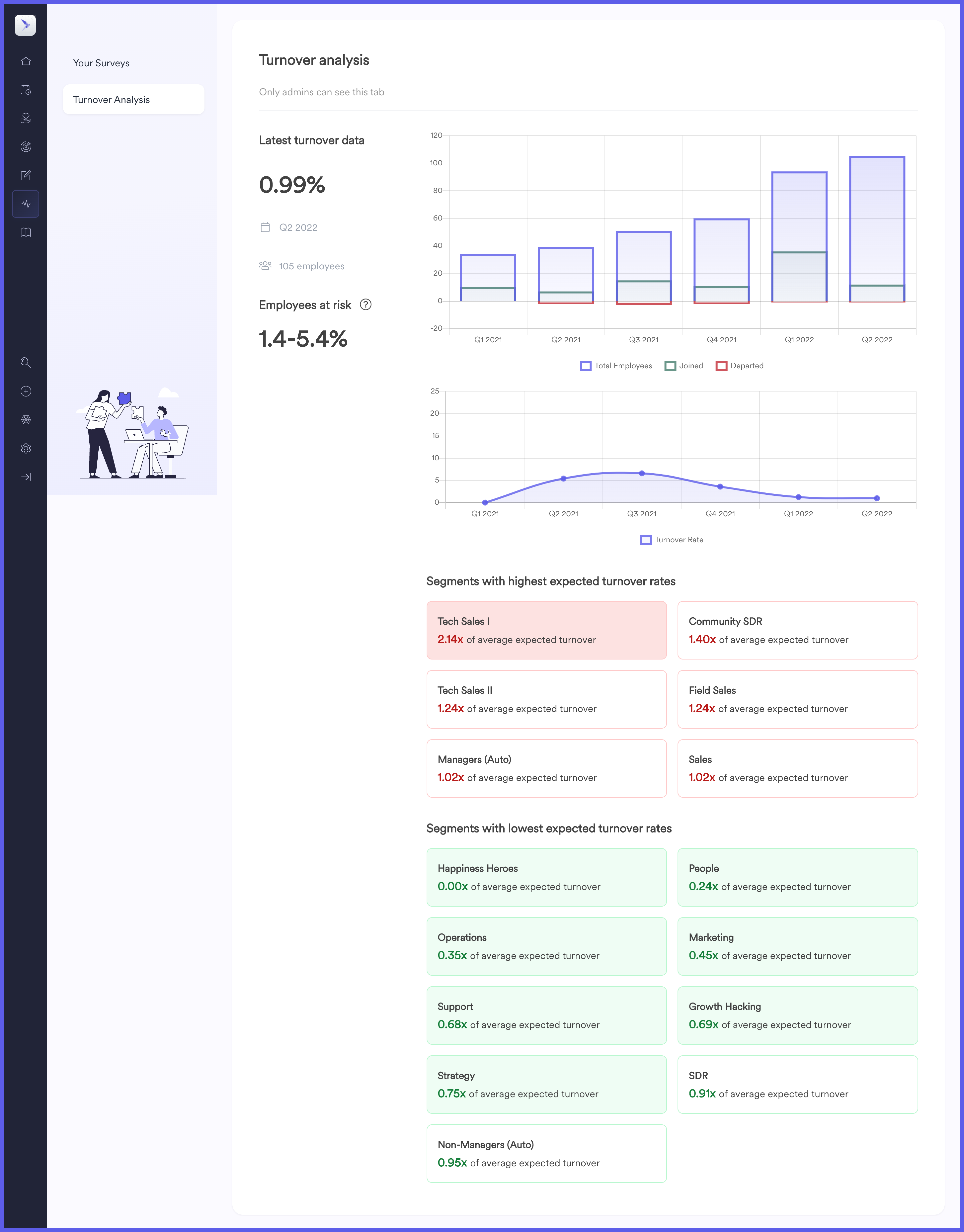
Task: Open the Happiness Heroes segment card
Action: [x=546, y=877]
